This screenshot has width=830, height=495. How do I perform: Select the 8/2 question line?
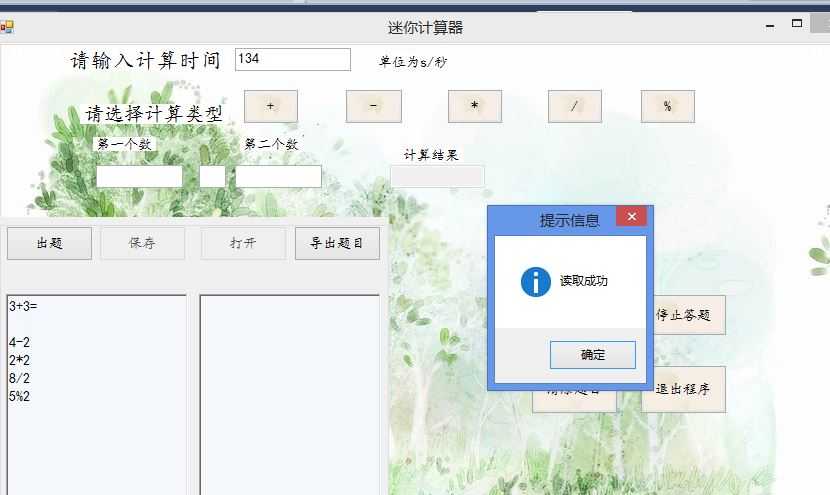click(x=20, y=379)
